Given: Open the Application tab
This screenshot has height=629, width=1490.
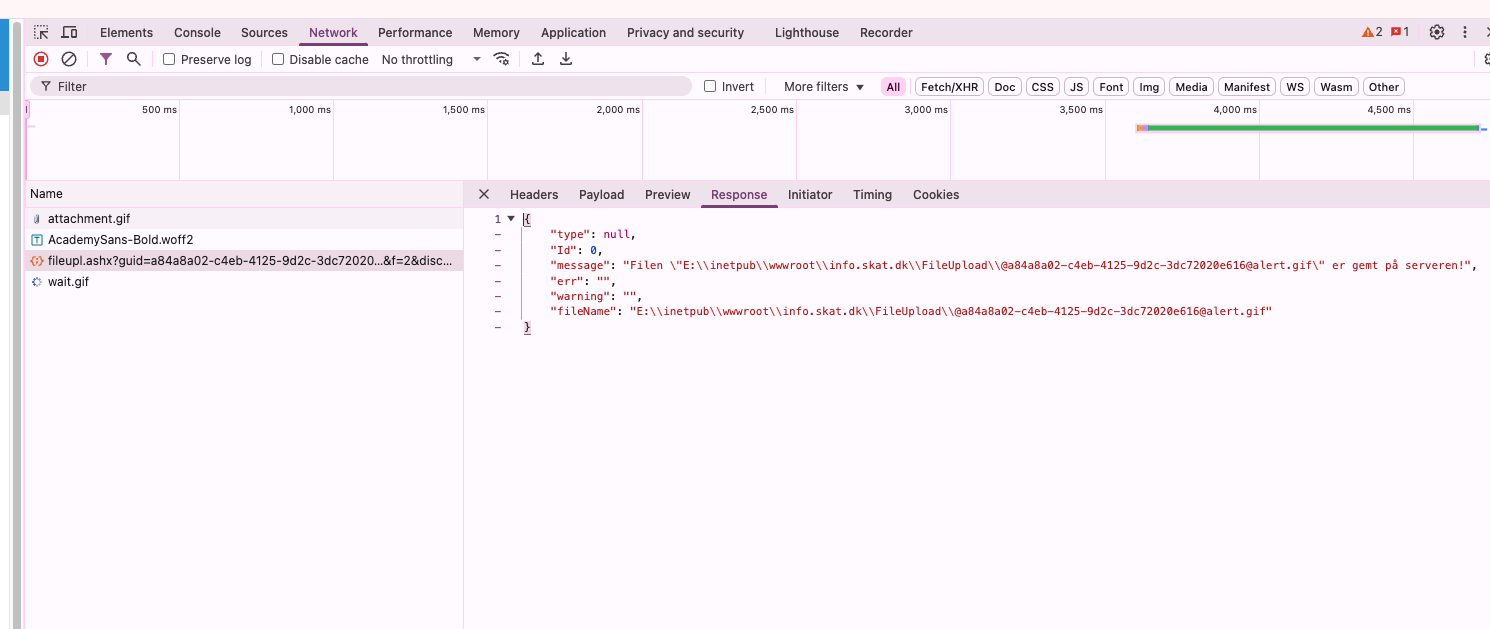Looking at the screenshot, I should pyautogui.click(x=573, y=32).
